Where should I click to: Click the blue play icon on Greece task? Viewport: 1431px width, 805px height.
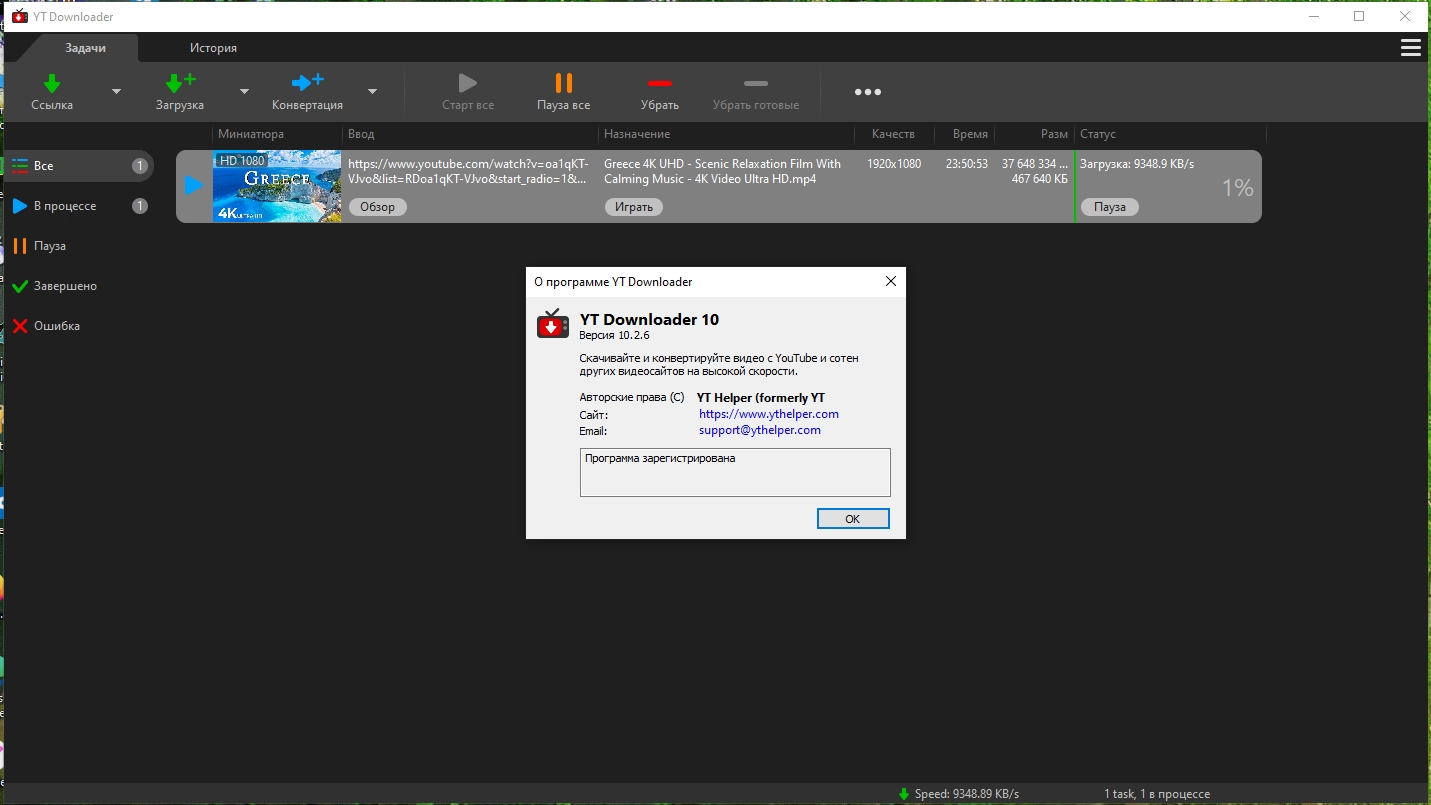coord(194,185)
